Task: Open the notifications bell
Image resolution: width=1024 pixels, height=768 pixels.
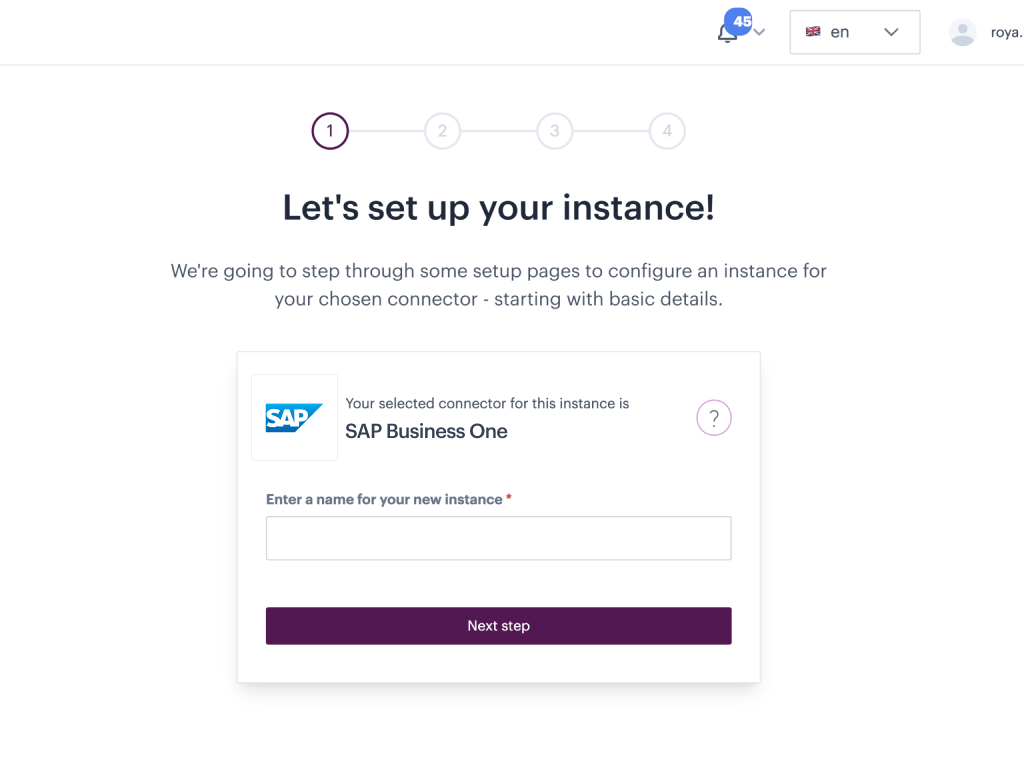Action: click(727, 35)
